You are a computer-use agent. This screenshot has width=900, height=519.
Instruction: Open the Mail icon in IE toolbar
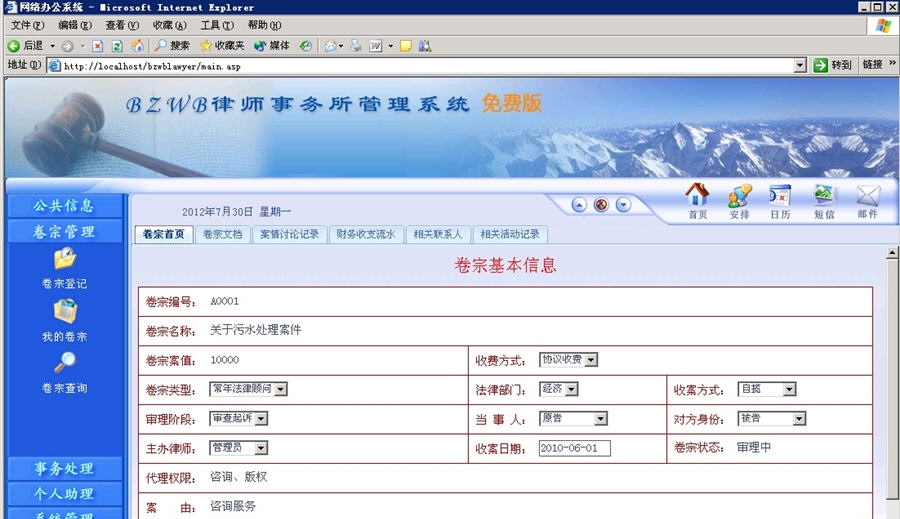tap(331, 46)
